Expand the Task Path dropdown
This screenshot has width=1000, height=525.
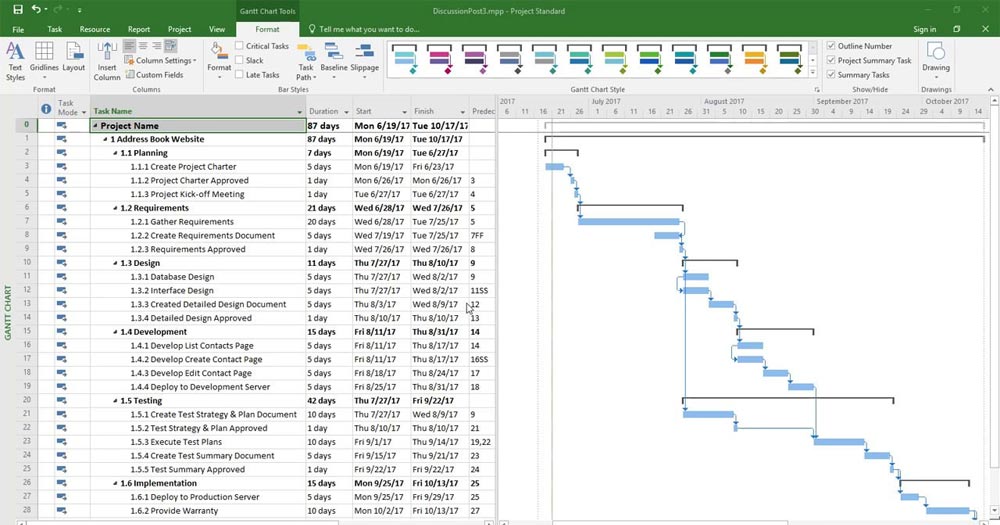(x=306, y=62)
